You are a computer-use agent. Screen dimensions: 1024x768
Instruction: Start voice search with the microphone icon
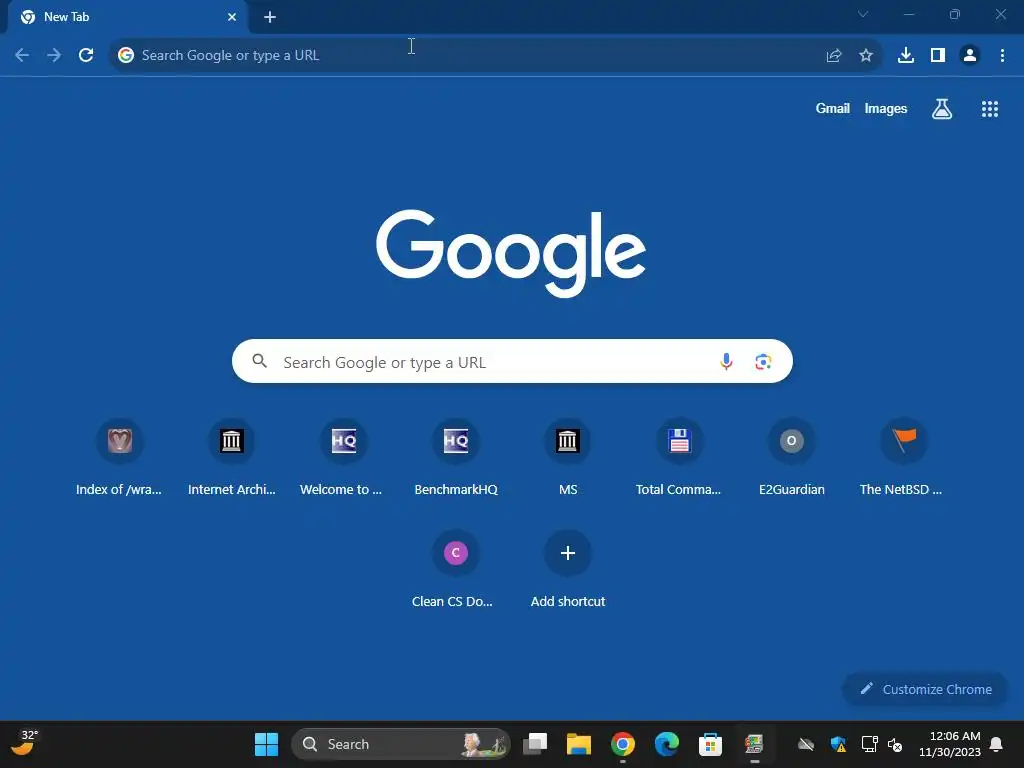click(x=726, y=361)
